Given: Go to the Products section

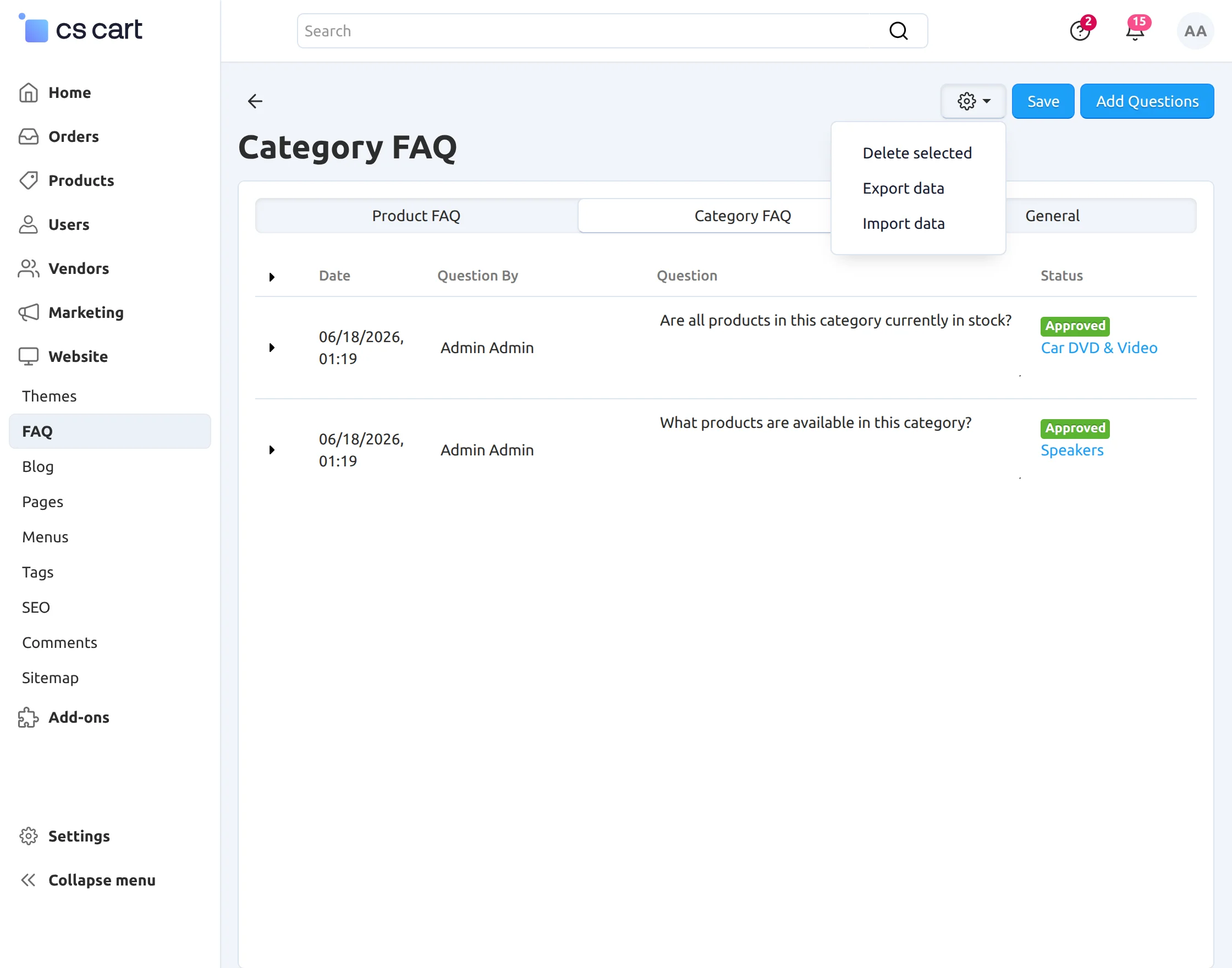Looking at the screenshot, I should [81, 180].
